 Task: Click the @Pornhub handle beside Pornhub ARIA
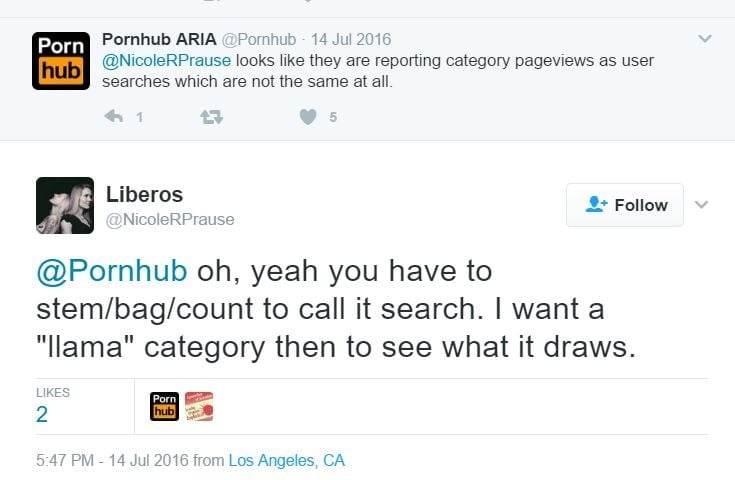pos(258,40)
